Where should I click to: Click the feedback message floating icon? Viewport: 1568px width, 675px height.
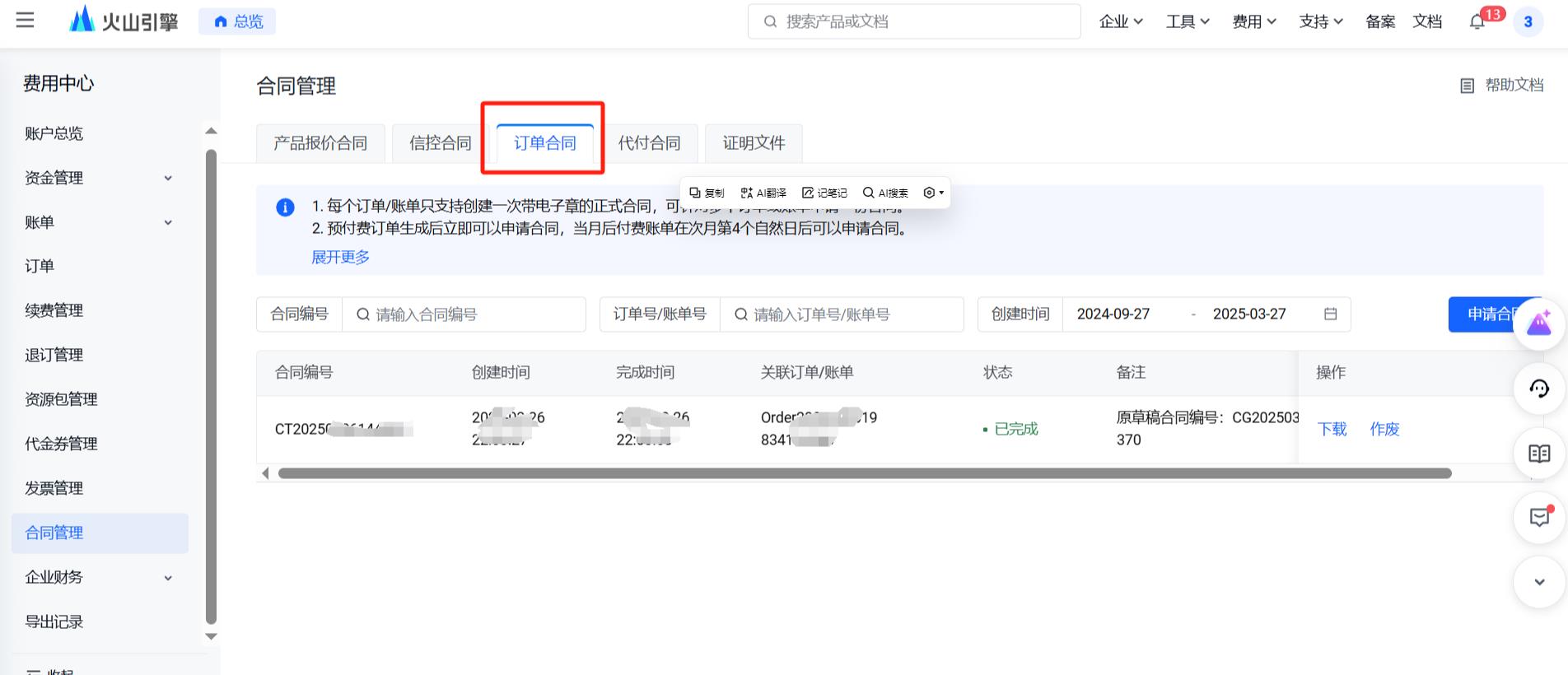point(1538,517)
